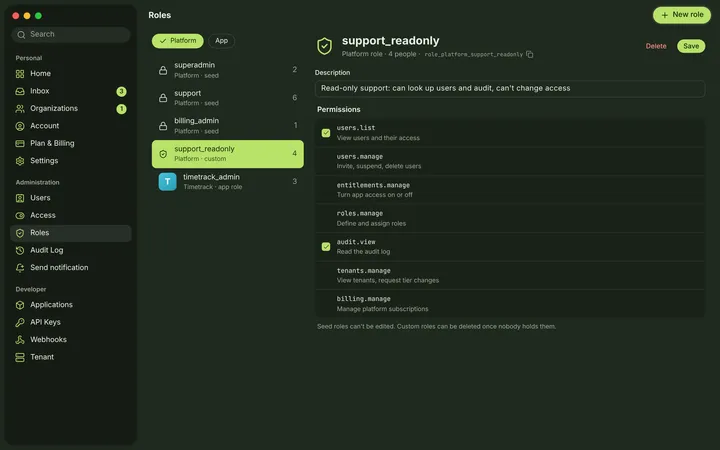
Task: Click the Applications cube icon
Action: [x=20, y=305]
